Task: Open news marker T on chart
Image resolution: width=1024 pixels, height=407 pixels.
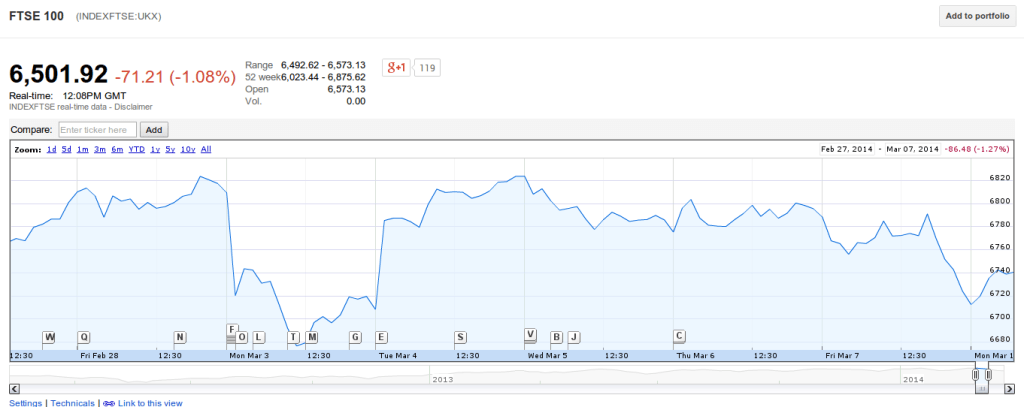Action: click(x=293, y=337)
